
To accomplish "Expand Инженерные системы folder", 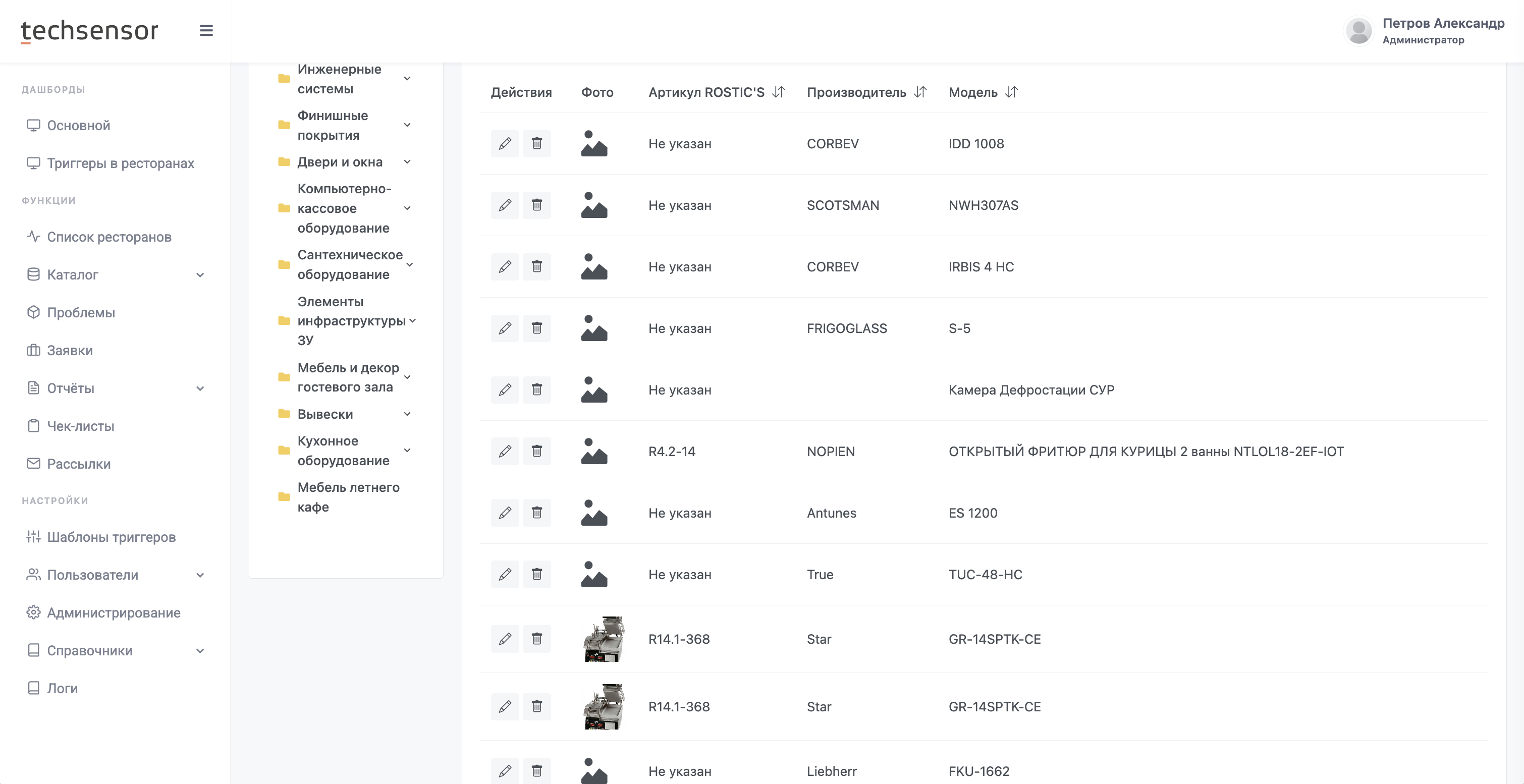I will point(407,79).
